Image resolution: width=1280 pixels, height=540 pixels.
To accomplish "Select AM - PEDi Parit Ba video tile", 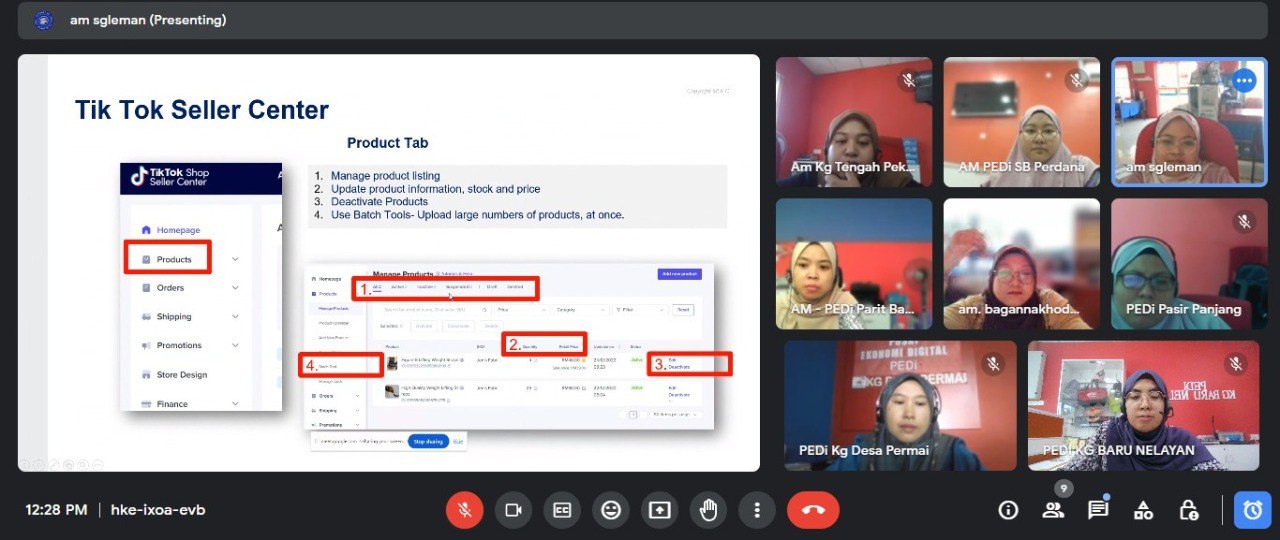I will click(x=854, y=264).
